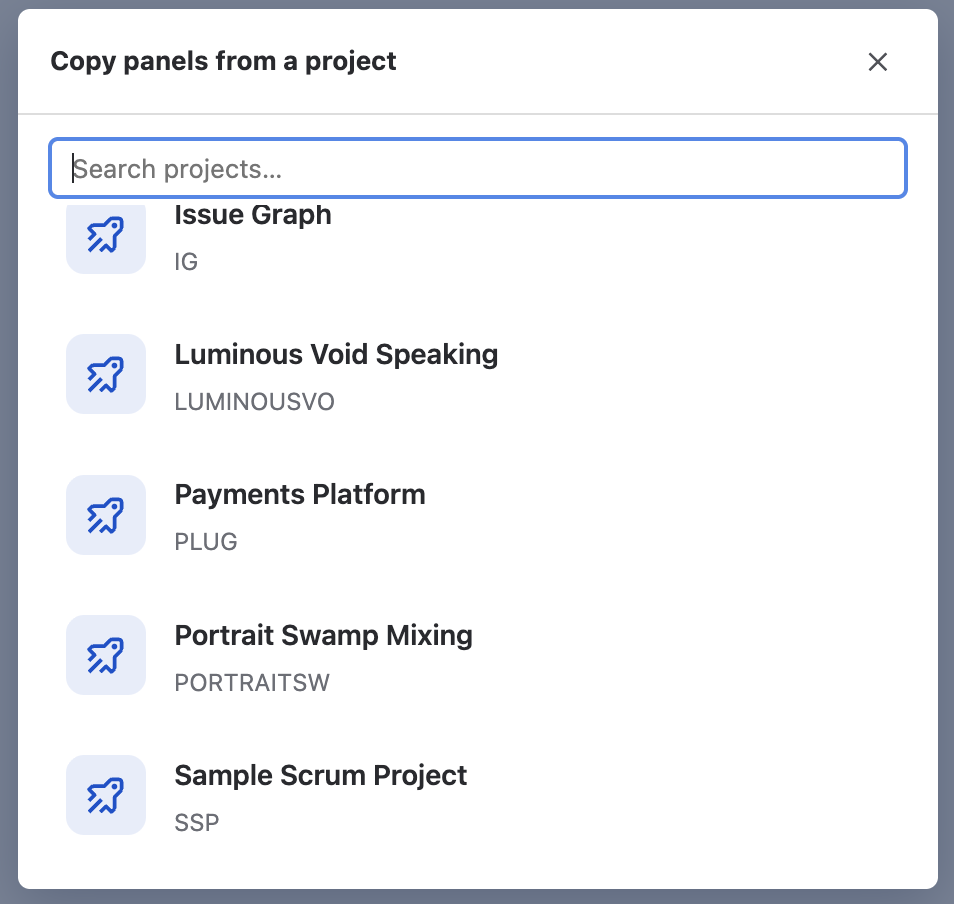Screen dimensions: 954x904
Task: Click the Payments Platform rocket icon
Action: (x=106, y=515)
